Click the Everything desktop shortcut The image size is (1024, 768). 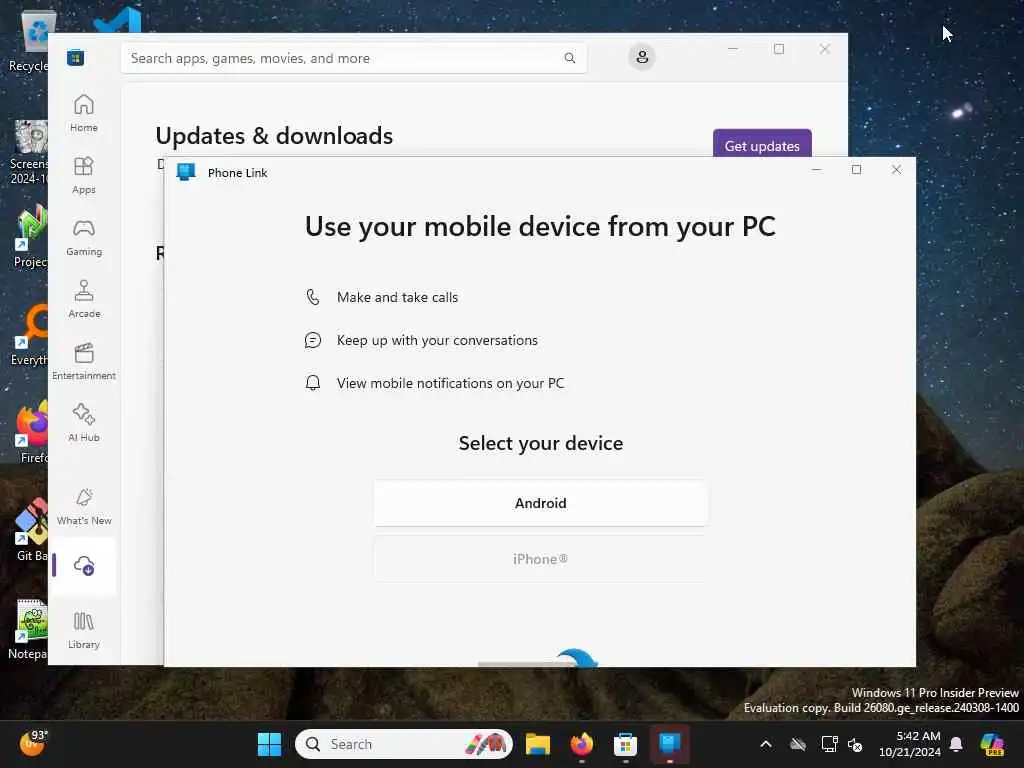coord(29,335)
